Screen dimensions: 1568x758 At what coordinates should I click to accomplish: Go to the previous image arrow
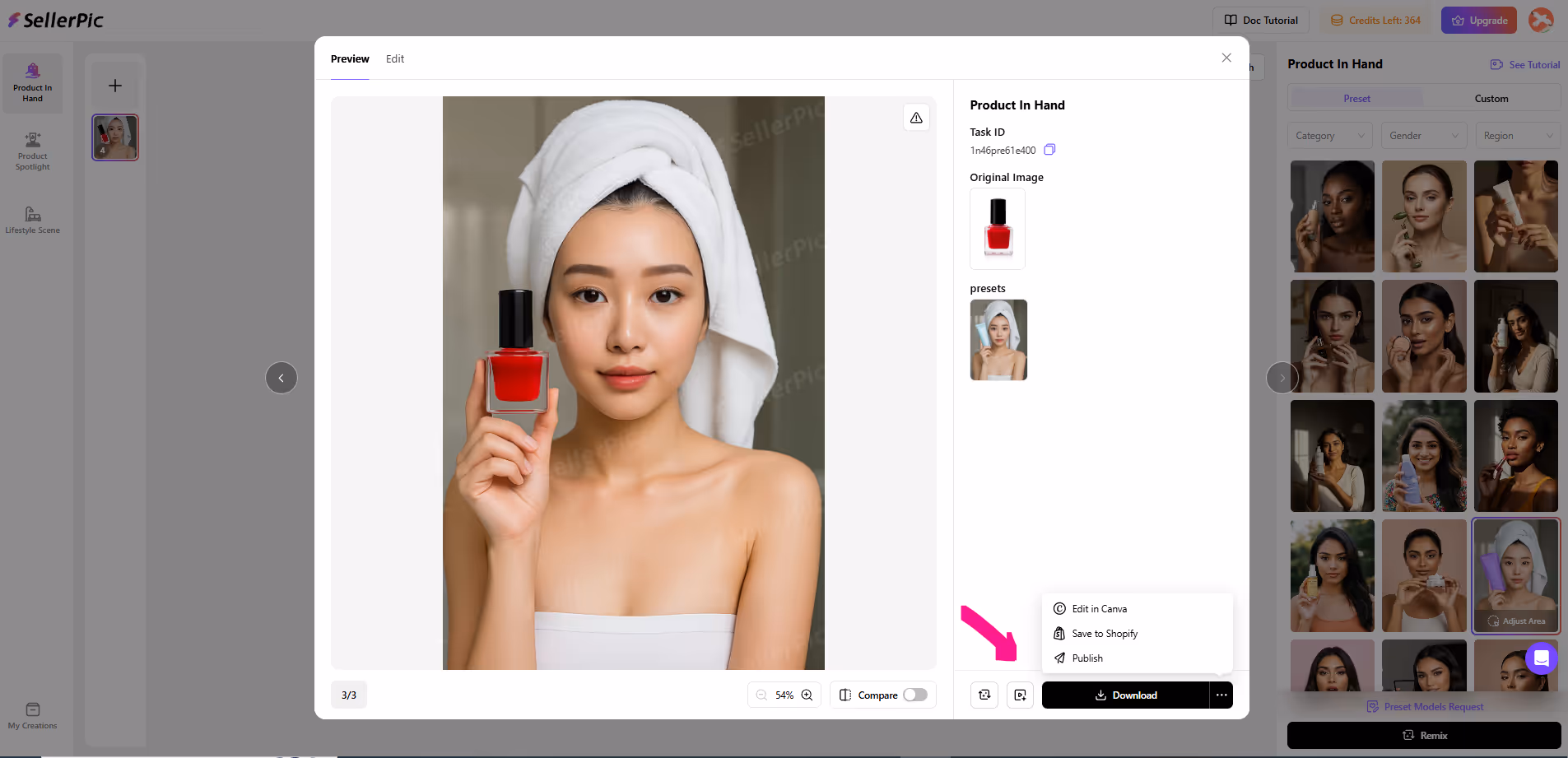tap(281, 378)
